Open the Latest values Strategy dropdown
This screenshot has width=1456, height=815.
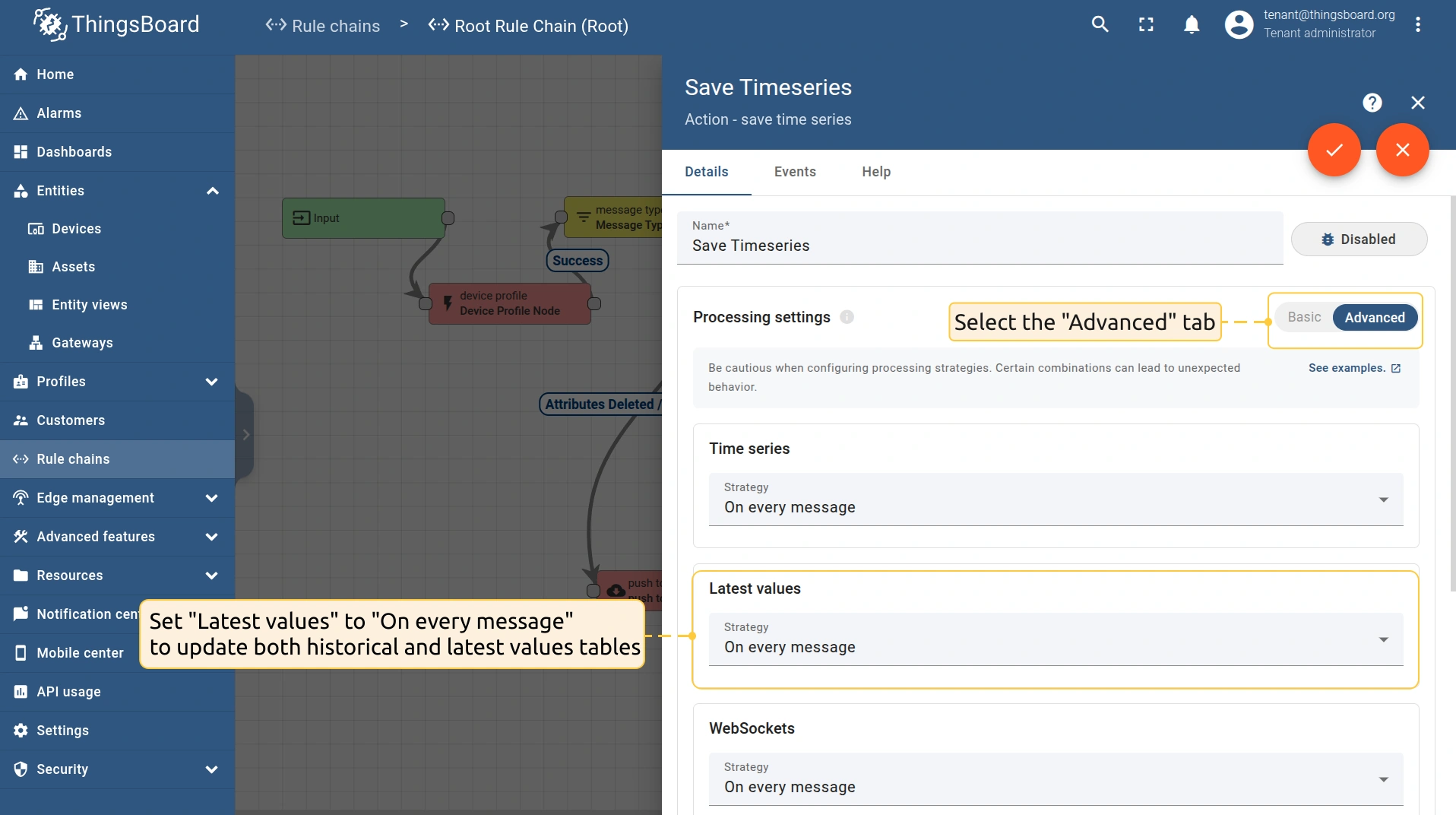tap(1055, 639)
